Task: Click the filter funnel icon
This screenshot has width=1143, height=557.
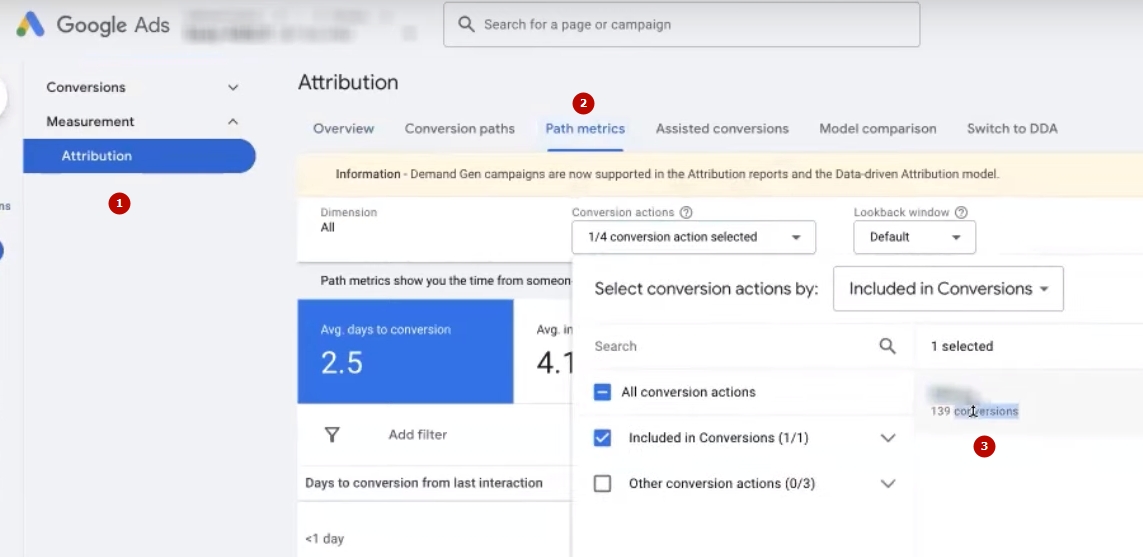Action: point(332,435)
